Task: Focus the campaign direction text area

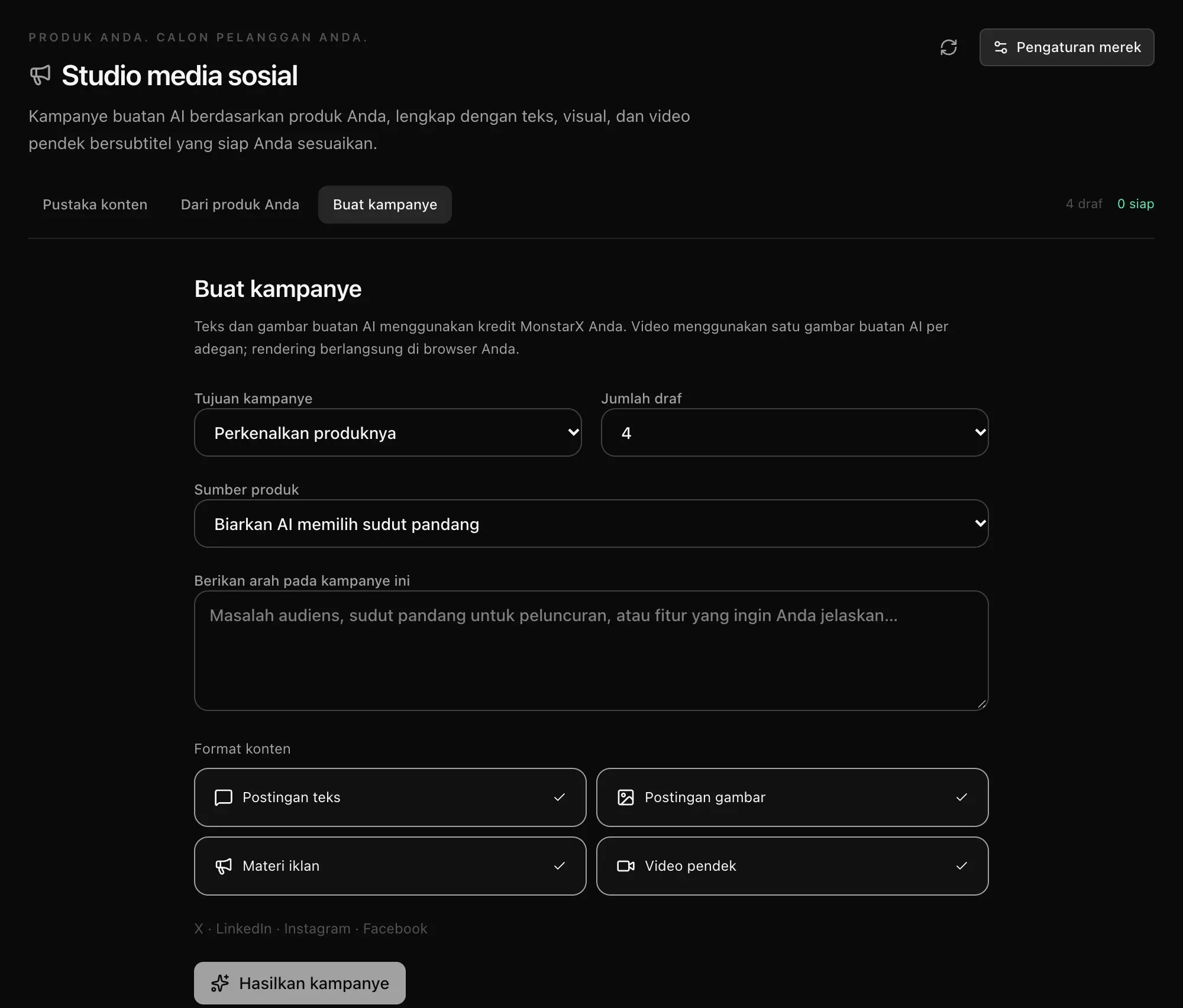Action: point(591,651)
